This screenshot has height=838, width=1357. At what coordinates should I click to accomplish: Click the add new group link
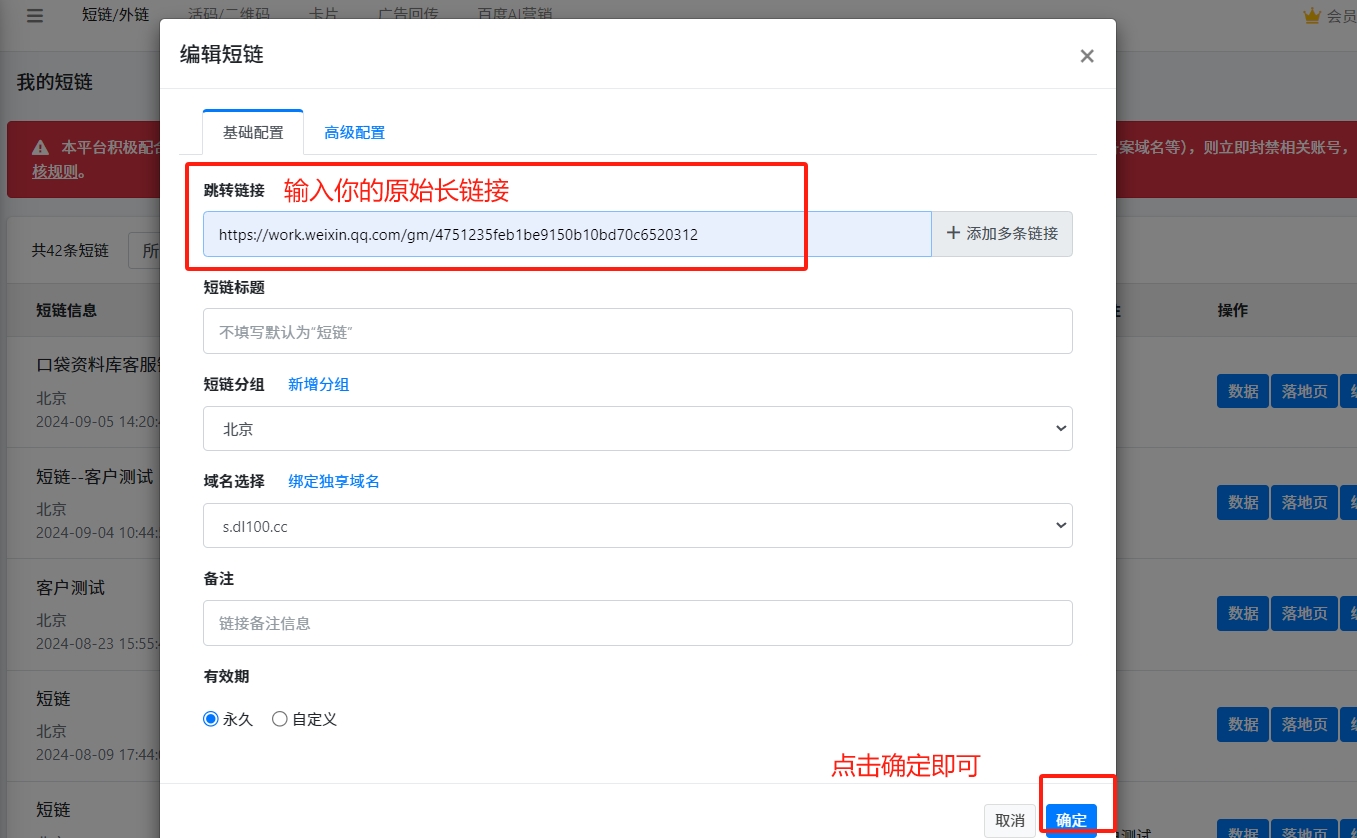318,385
